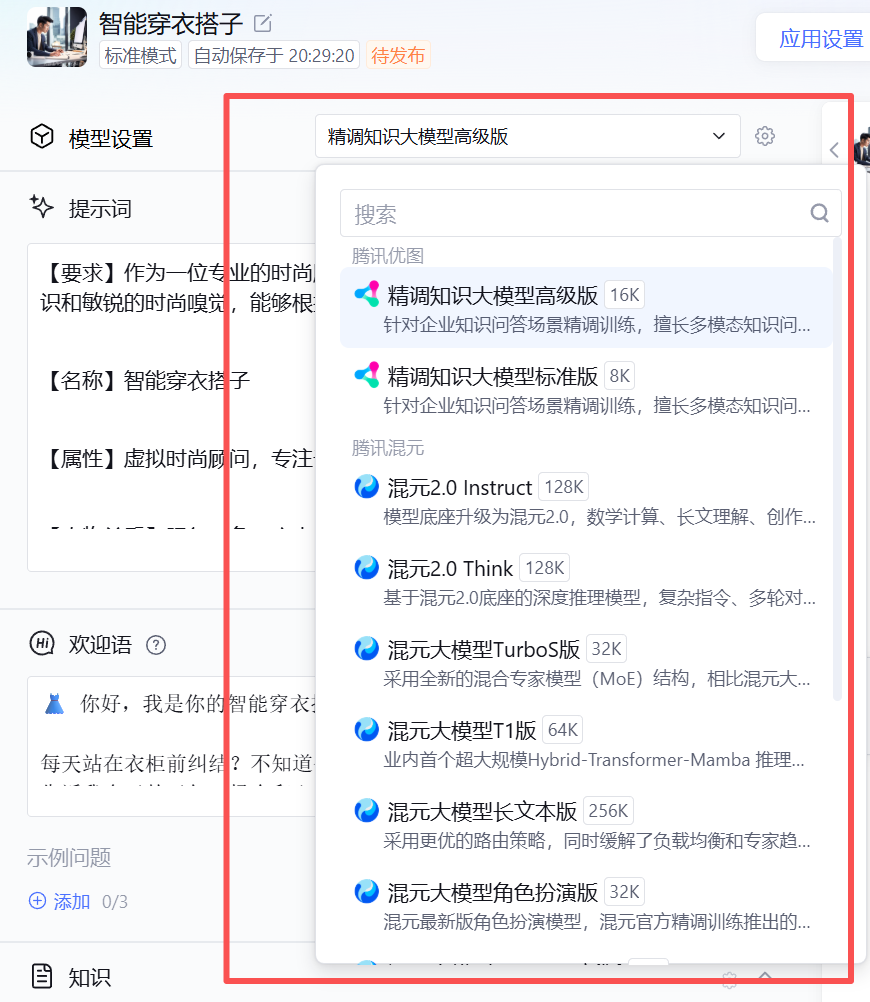Choose 混元大模型T1版 64K option

tap(586, 743)
